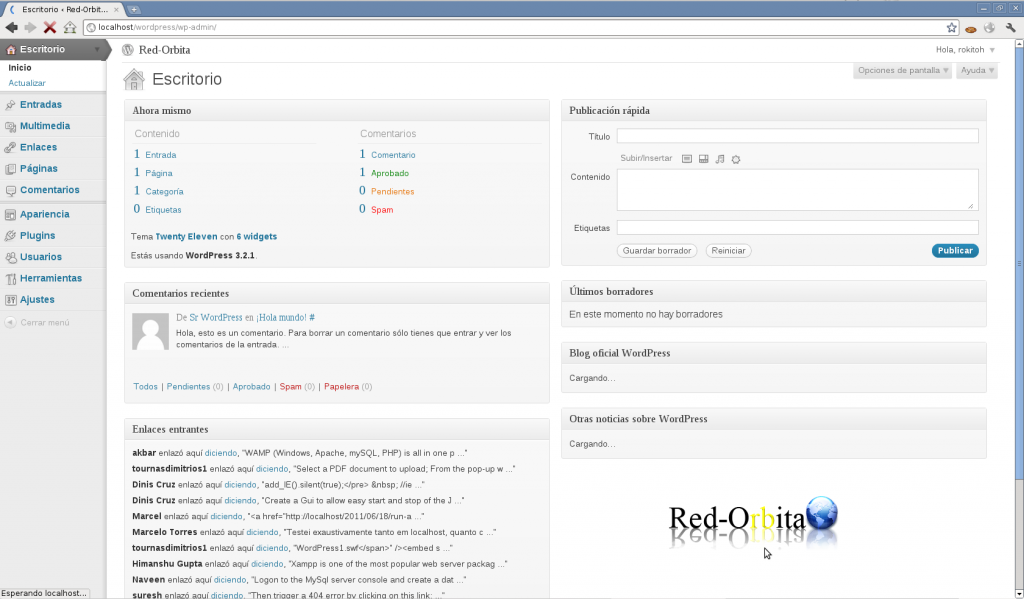Click the Publicar button
This screenshot has height=599, width=1024.
click(955, 251)
